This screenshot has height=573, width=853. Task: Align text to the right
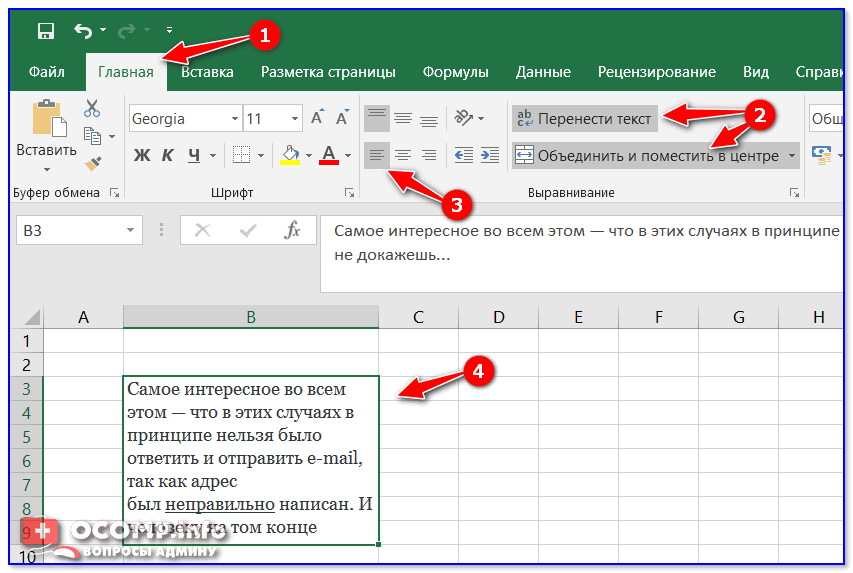pos(429,156)
